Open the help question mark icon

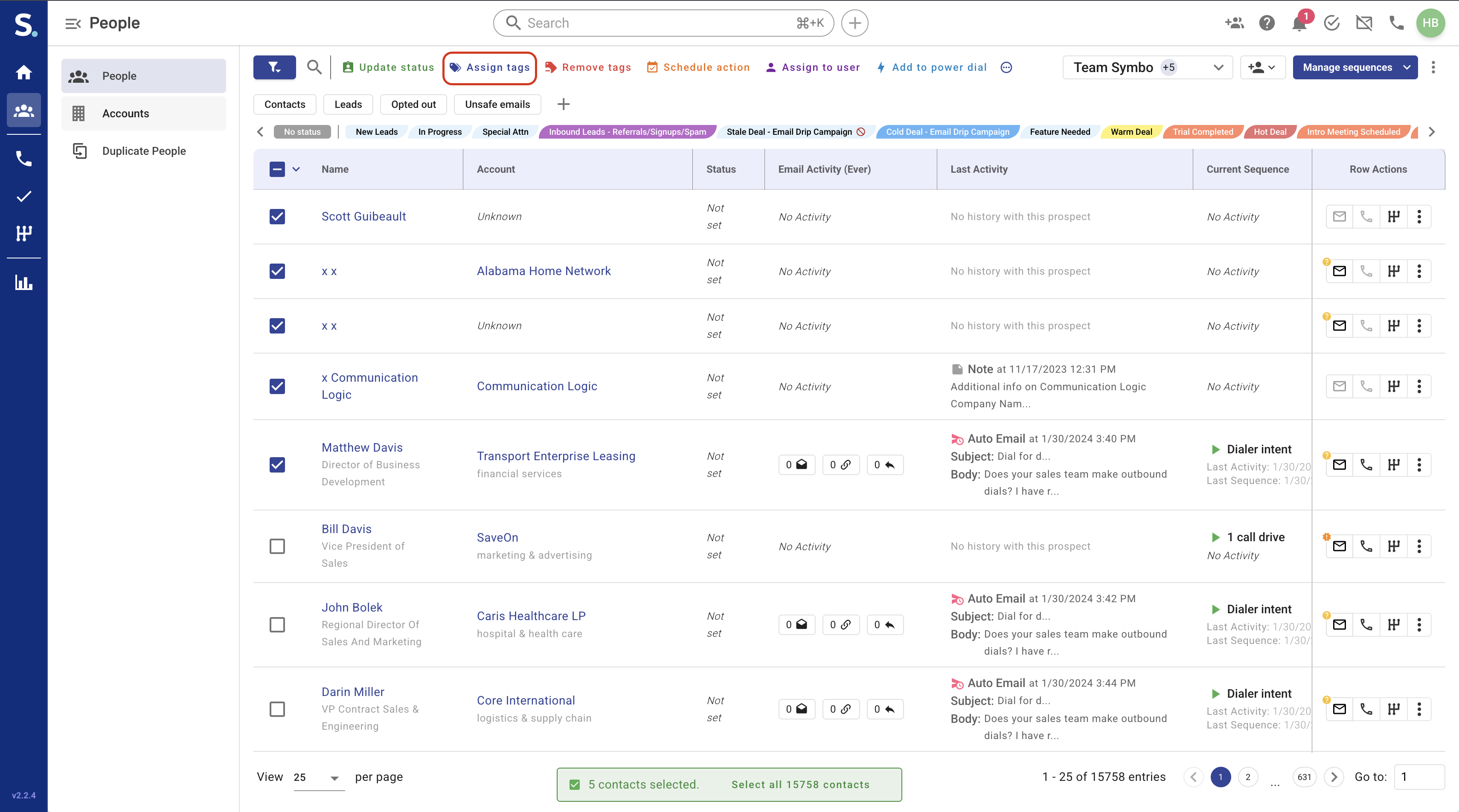(x=1267, y=23)
